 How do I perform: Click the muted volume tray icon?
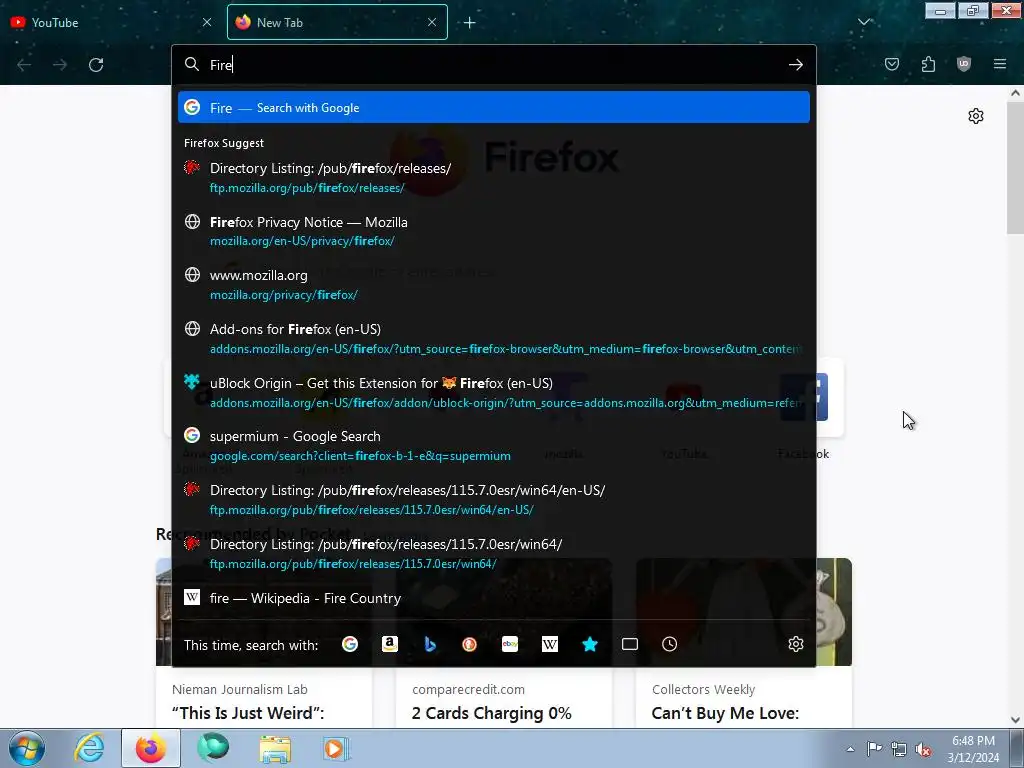(923, 749)
